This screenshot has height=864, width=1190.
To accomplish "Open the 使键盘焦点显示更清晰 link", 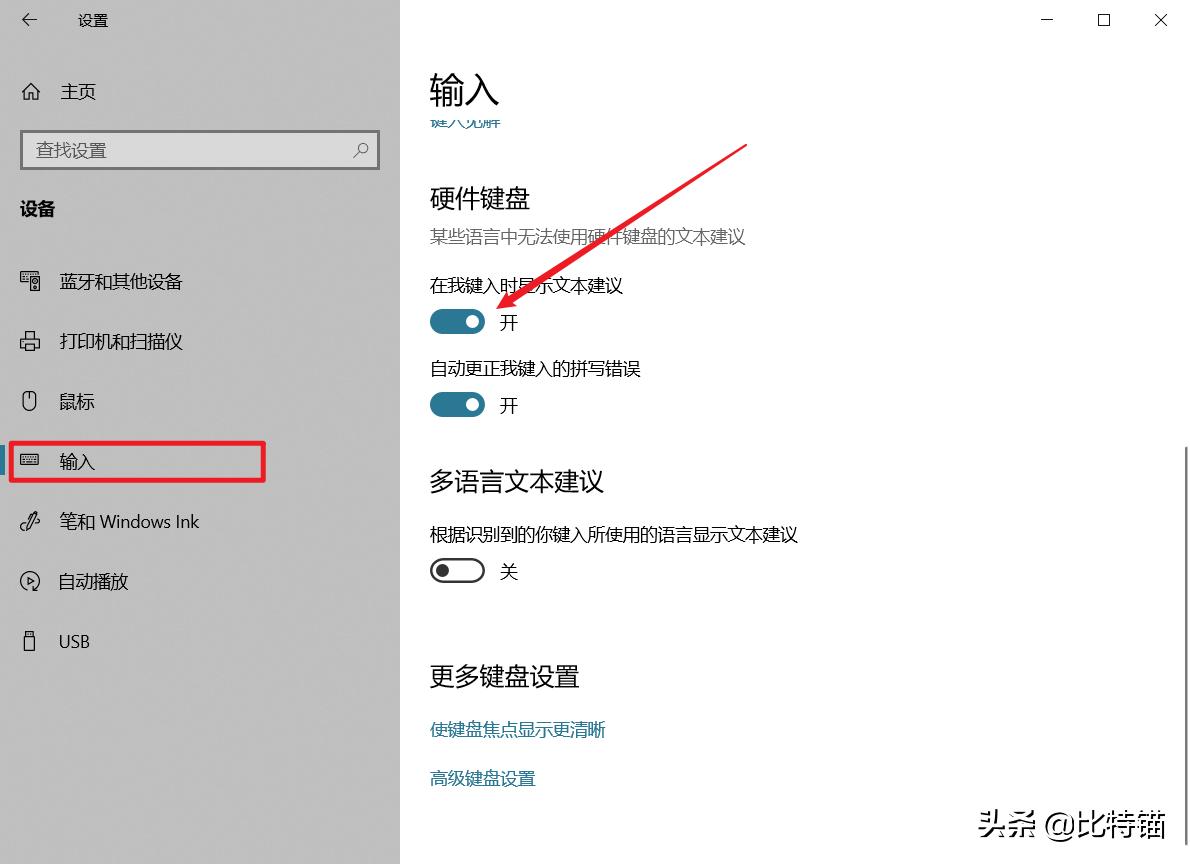I will (x=517, y=729).
